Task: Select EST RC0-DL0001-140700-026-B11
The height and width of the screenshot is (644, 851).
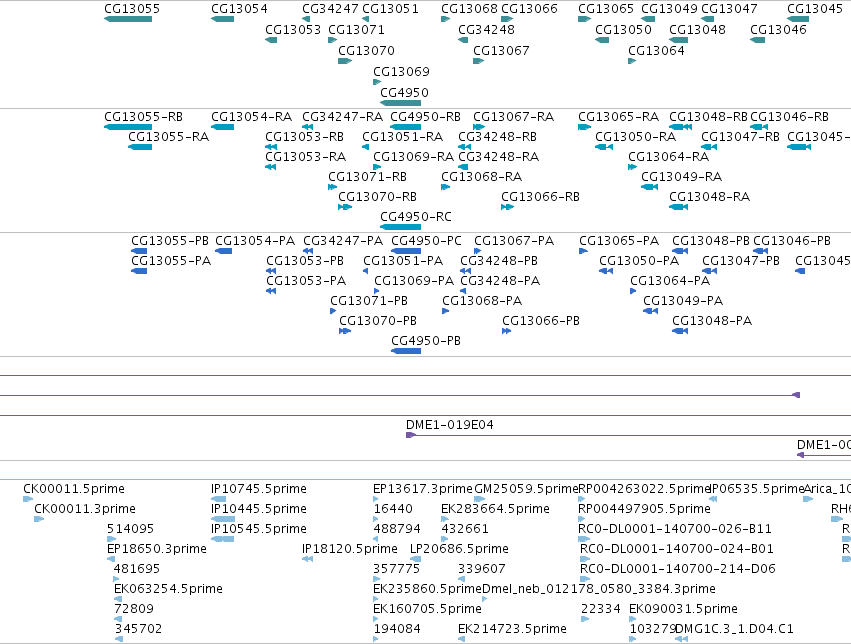Action: coord(675,529)
